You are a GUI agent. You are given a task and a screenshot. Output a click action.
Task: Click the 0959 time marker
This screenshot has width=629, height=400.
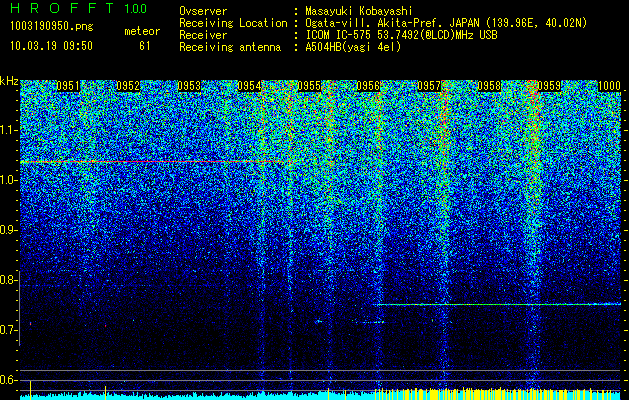(549, 86)
